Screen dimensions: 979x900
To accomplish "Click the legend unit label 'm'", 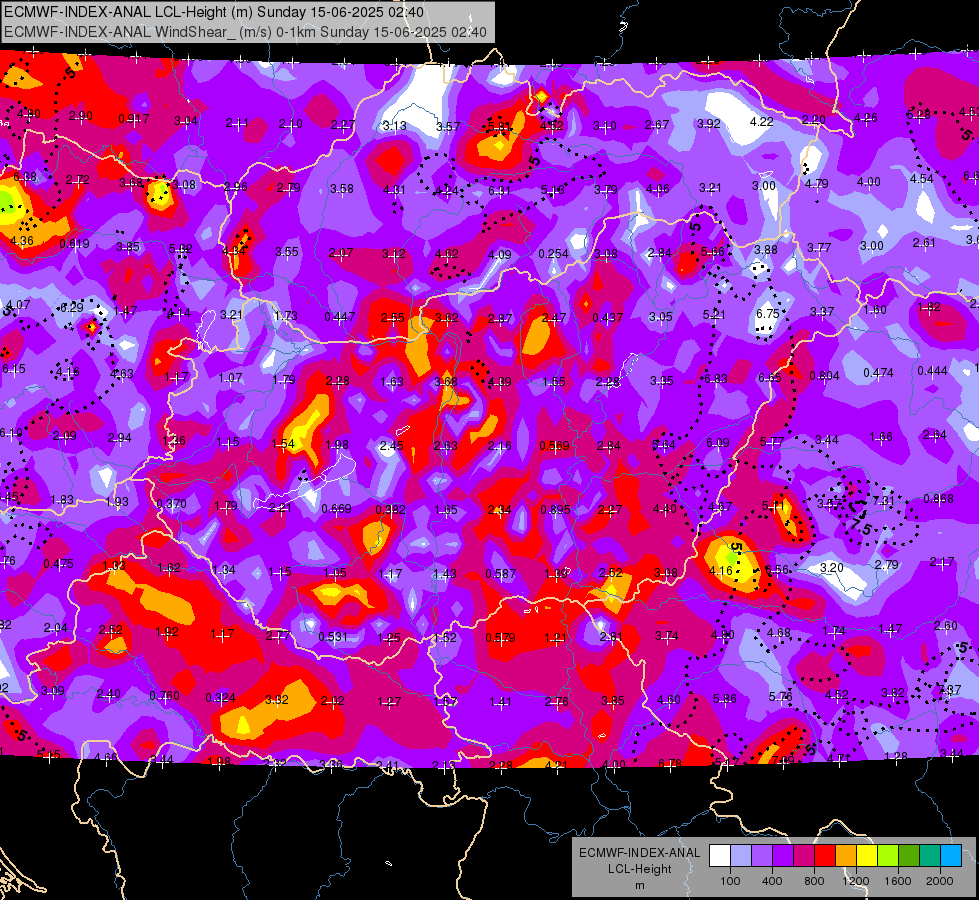I will point(639,886).
